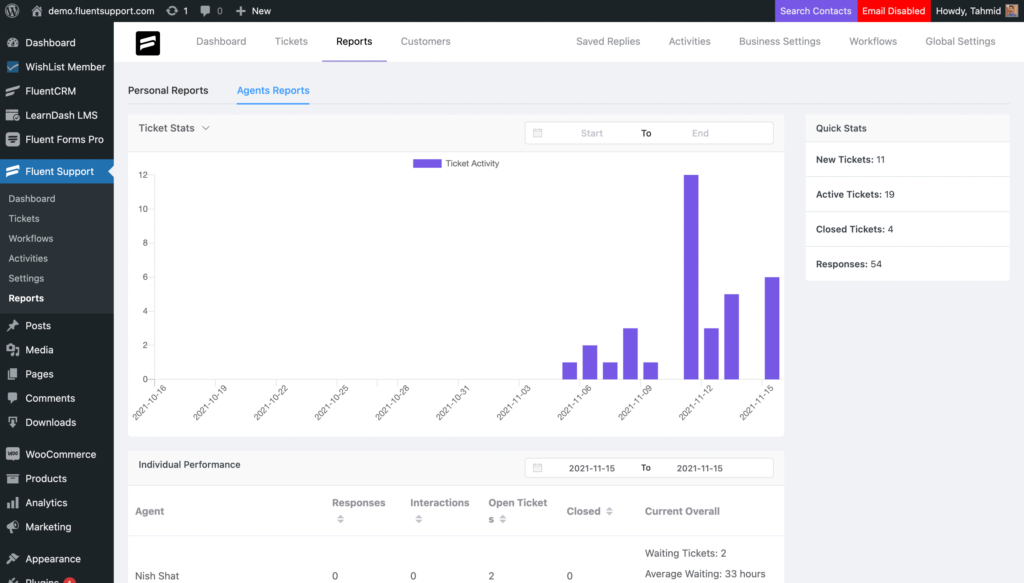
Task: Open Howdy, Tahmid account menu
Action: pos(976,11)
